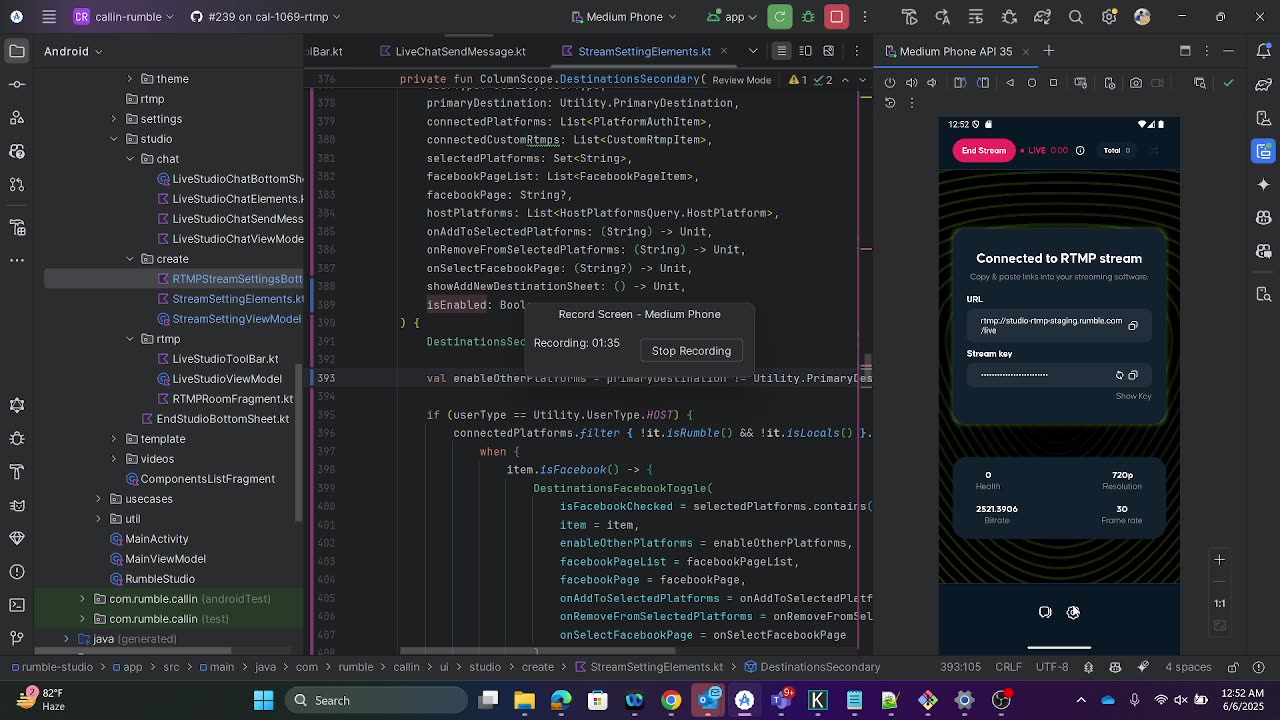Collapse the studio folder in project tree
Image resolution: width=1280 pixels, height=720 pixels.
click(114, 139)
